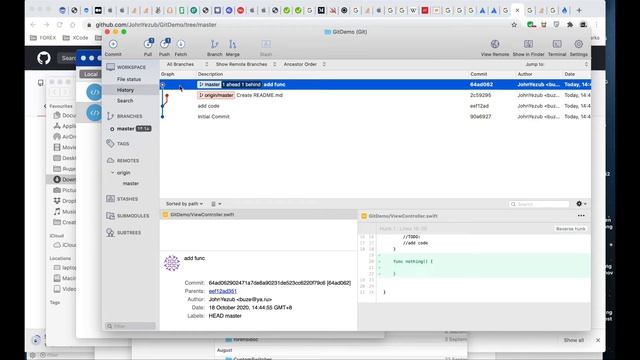Collapse the origin remote tree node
Viewport: 640px width, 360px height.
tap(113, 173)
